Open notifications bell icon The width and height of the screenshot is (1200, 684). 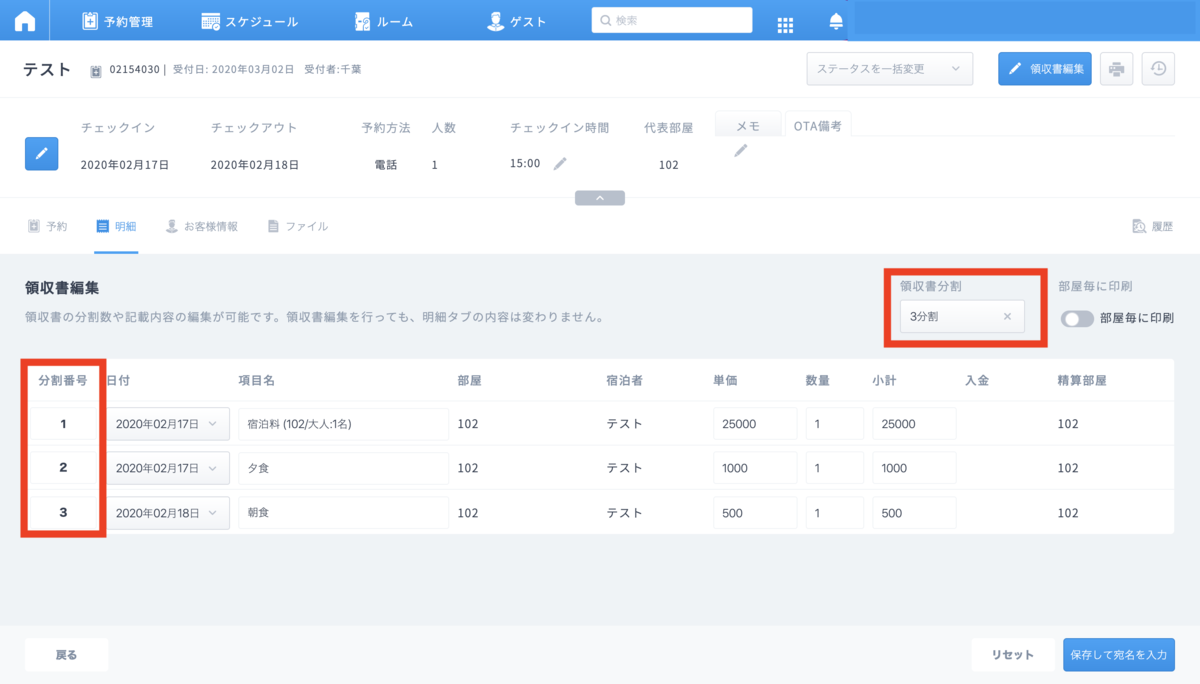click(x=836, y=22)
